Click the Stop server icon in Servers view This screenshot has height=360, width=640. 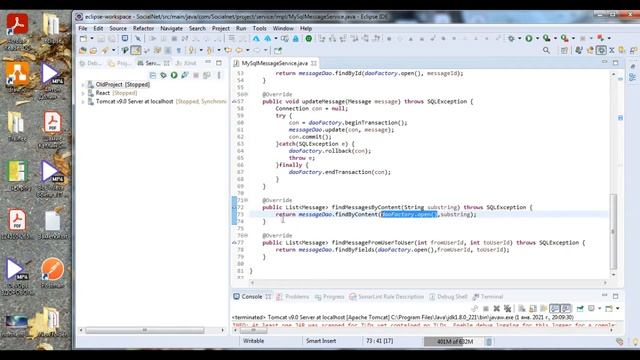point(196,76)
